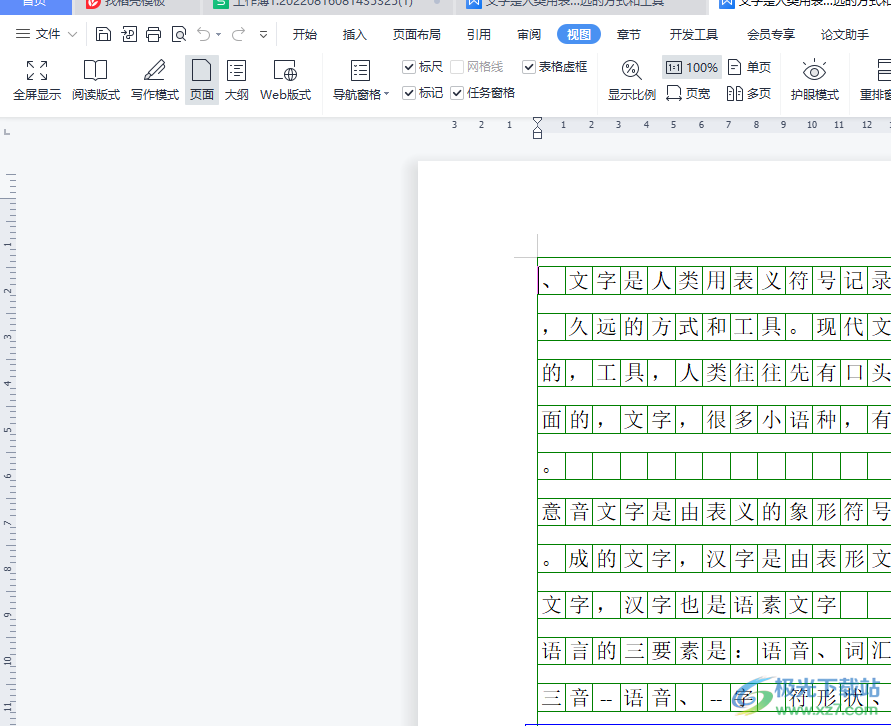Click the vertical ruler on left
The width and height of the screenshot is (891, 726).
[9, 449]
